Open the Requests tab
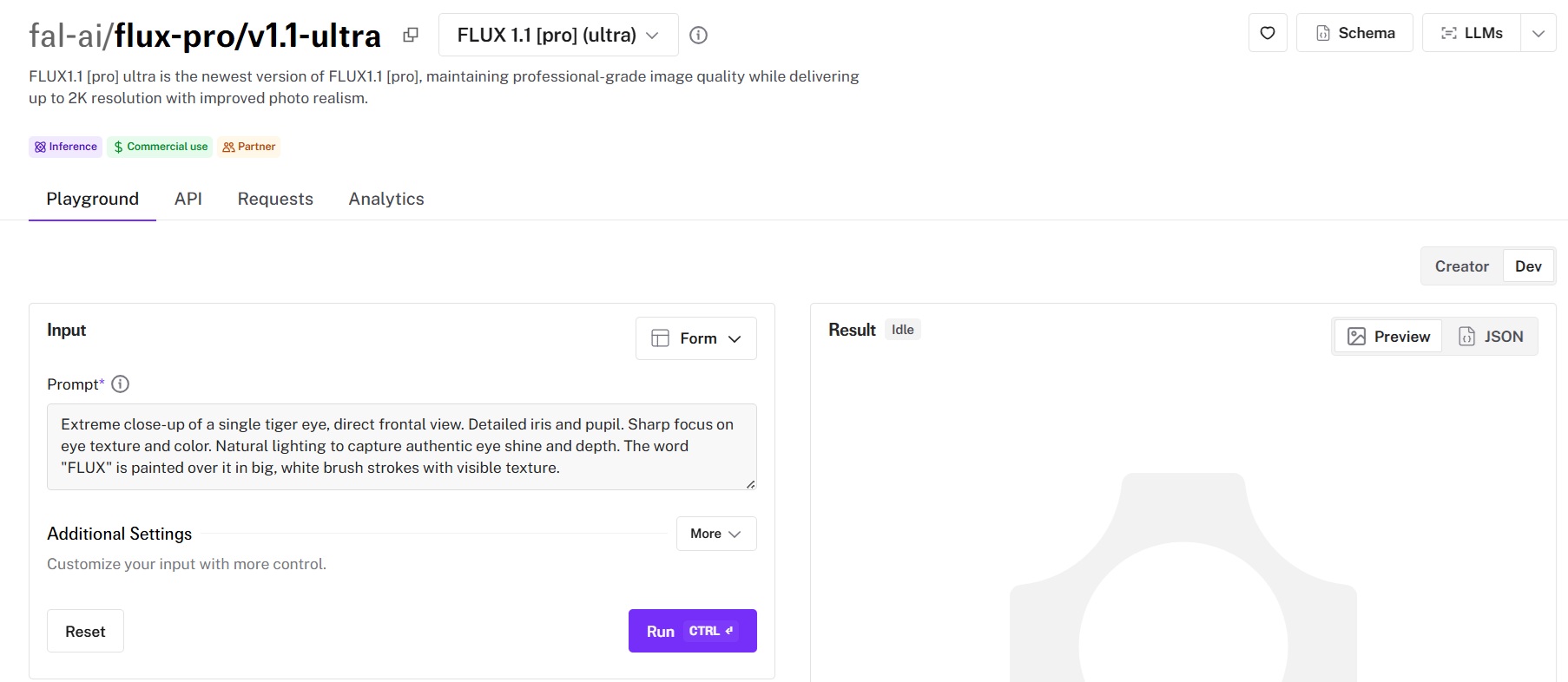1568x682 pixels. (x=275, y=199)
